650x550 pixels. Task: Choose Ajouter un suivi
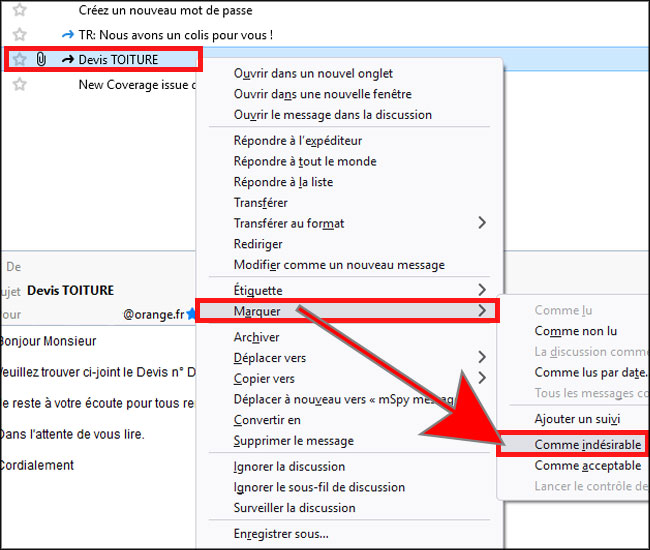coord(577,419)
